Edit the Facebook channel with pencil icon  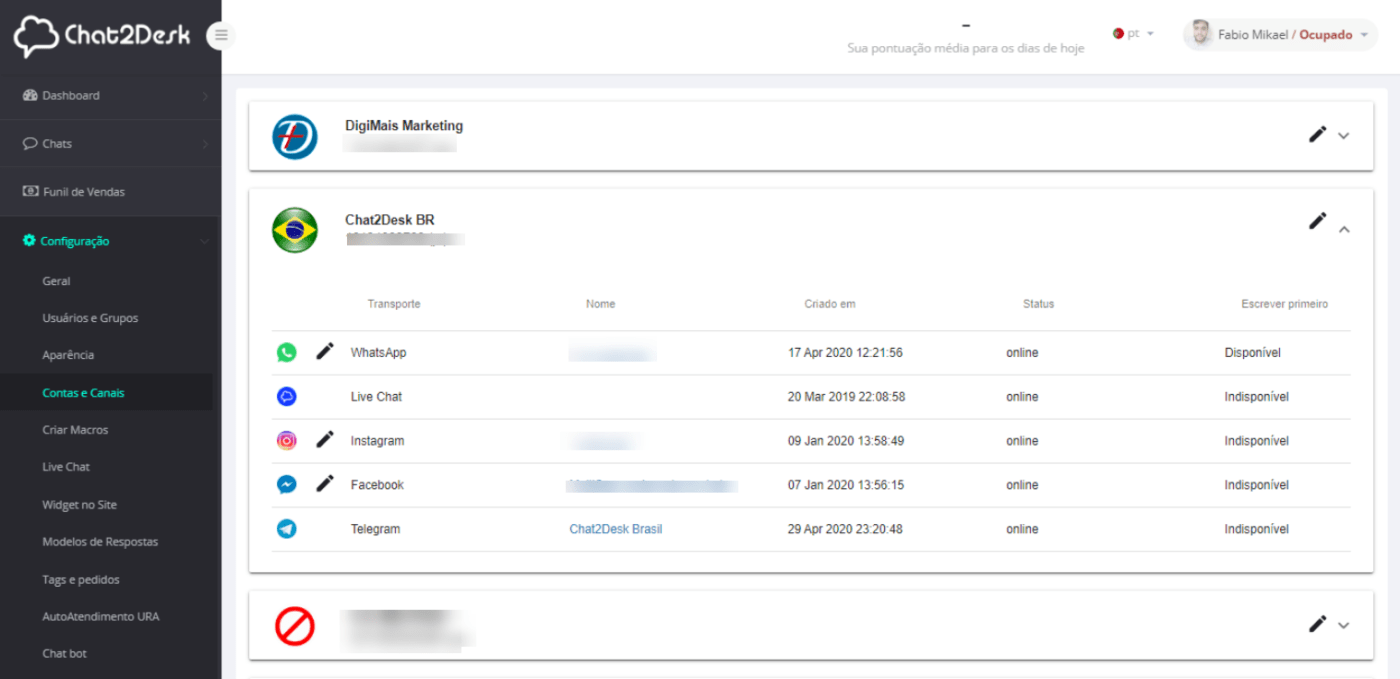(324, 484)
